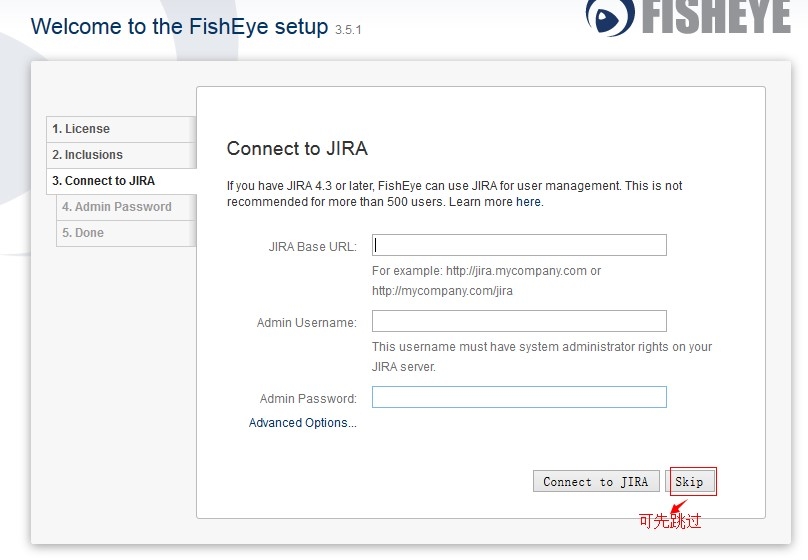Go to the 2. Inclusions step
This screenshot has height=560, width=808.
[x=121, y=155]
